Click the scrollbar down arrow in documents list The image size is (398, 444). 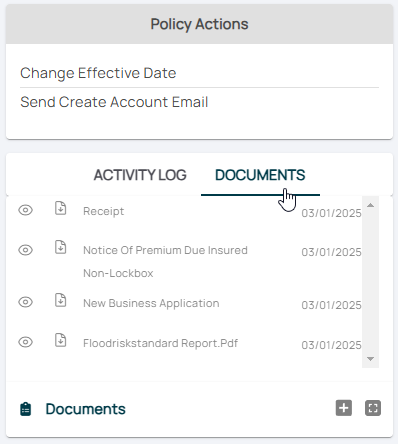pos(370,359)
